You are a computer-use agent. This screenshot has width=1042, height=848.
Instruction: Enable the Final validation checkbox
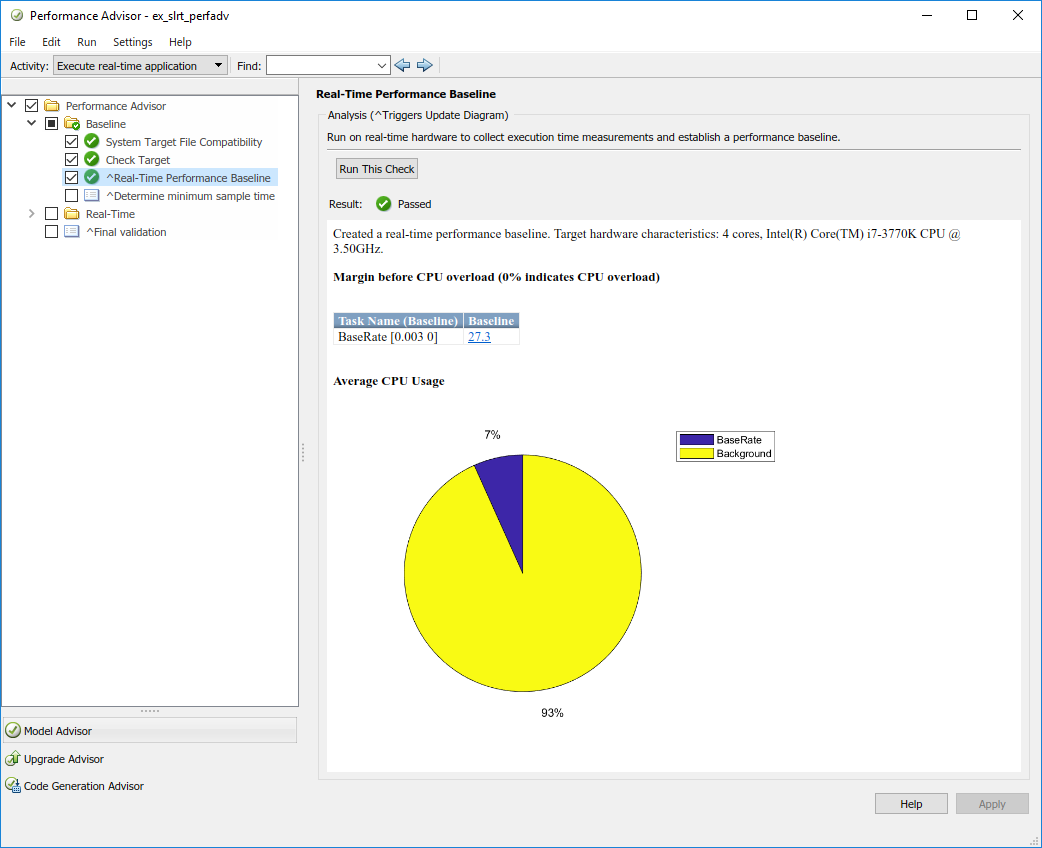tap(51, 231)
